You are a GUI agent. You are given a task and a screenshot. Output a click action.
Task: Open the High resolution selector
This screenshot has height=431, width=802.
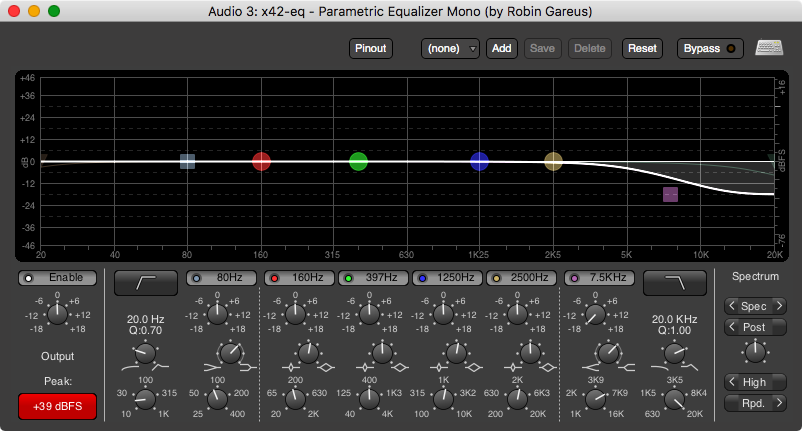tap(756, 382)
